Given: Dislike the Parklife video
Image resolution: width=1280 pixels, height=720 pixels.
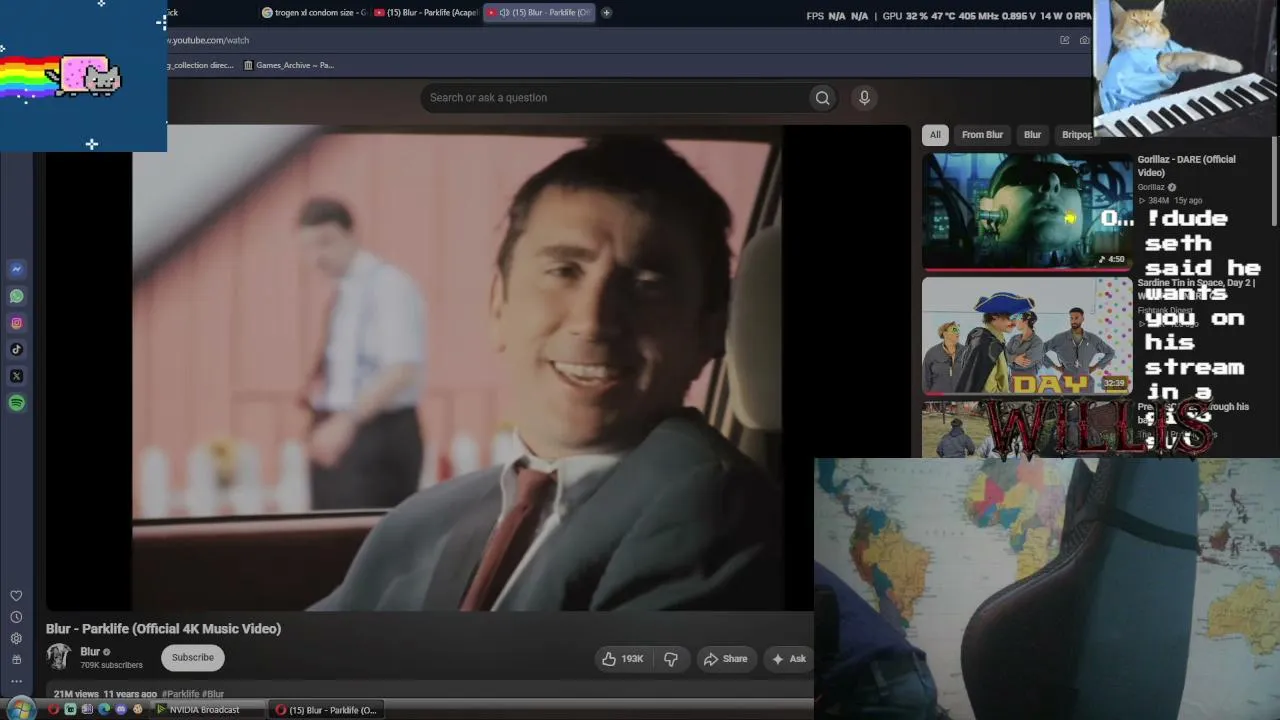Looking at the screenshot, I should pos(671,659).
